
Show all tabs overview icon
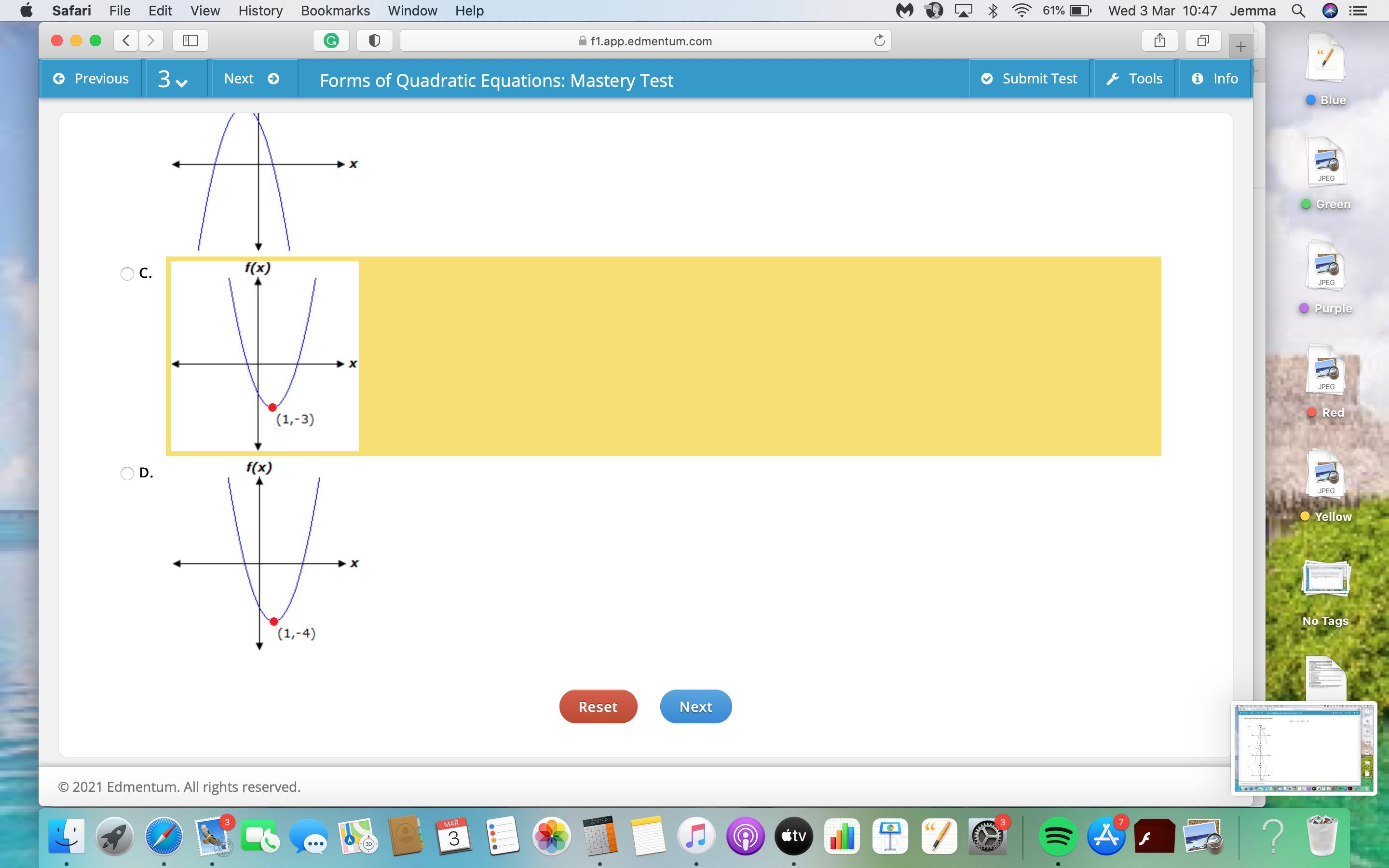coord(1202,41)
